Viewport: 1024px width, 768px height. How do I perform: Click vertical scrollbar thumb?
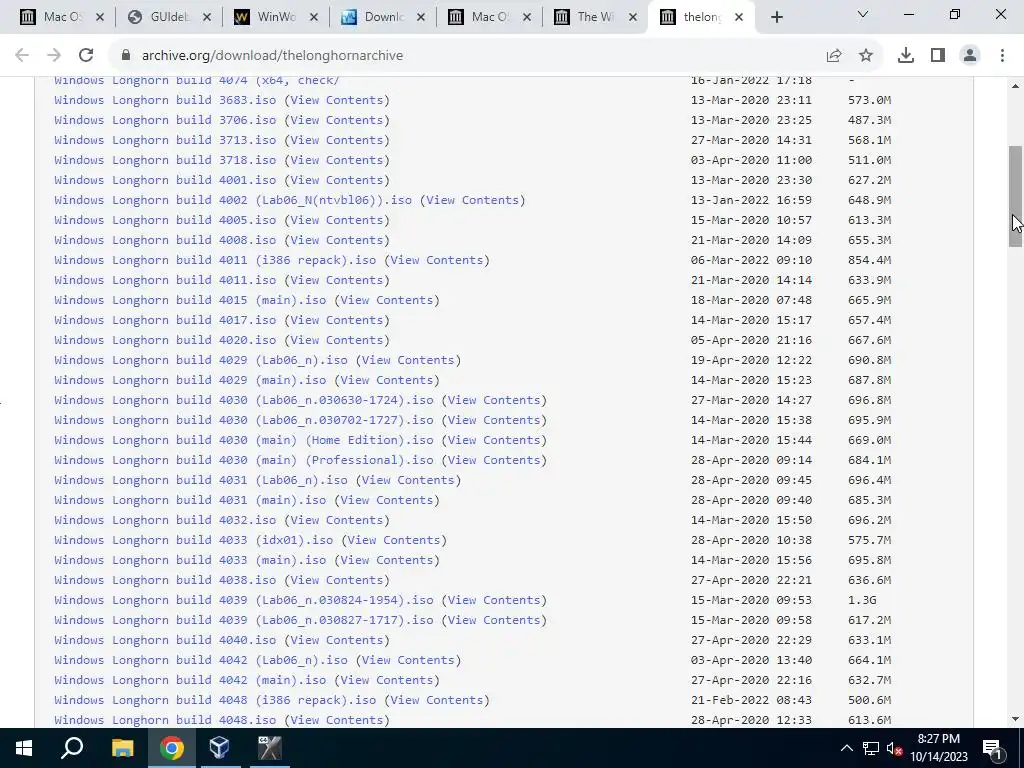[x=1015, y=196]
